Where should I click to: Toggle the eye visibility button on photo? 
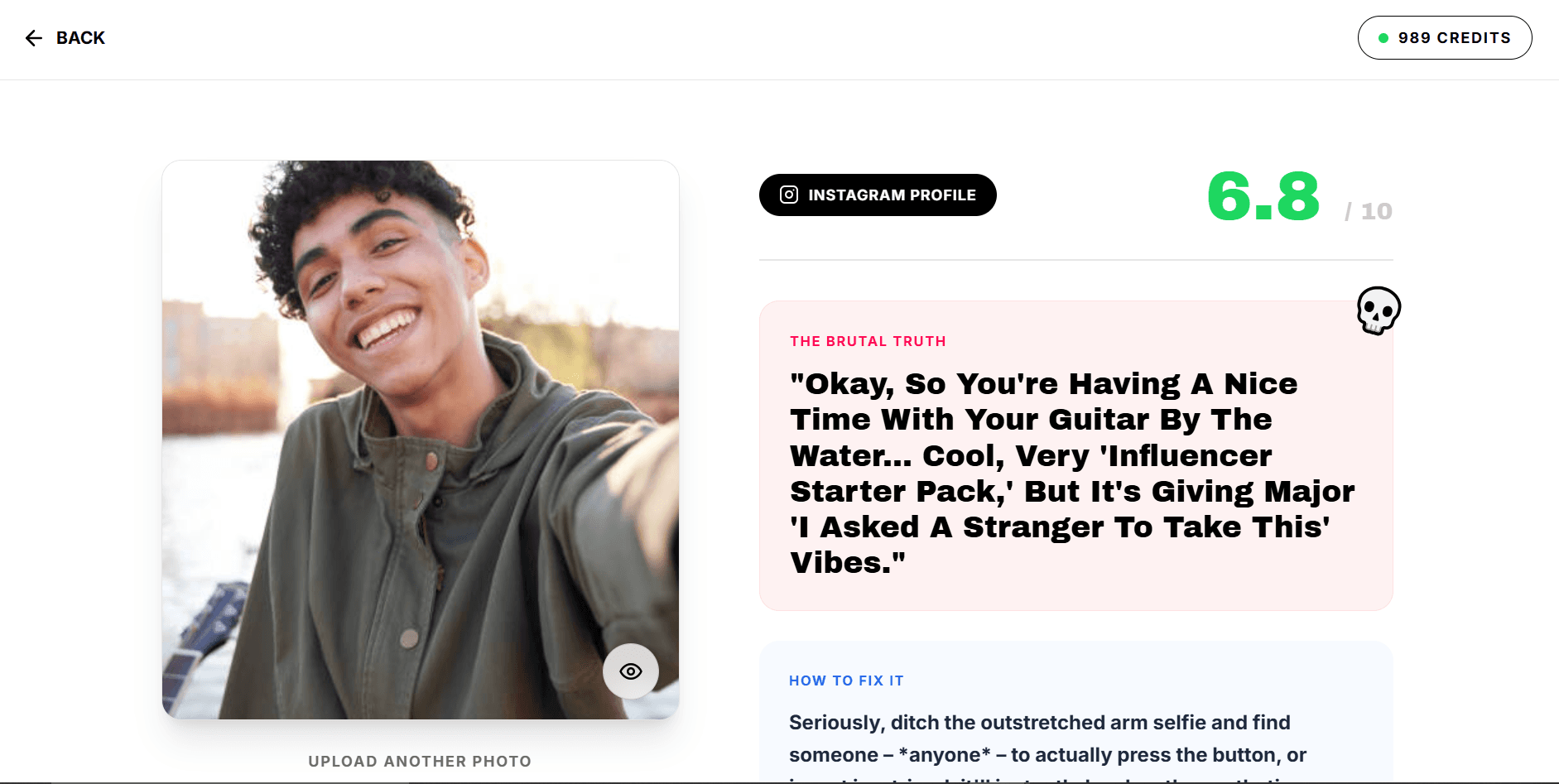pos(631,671)
